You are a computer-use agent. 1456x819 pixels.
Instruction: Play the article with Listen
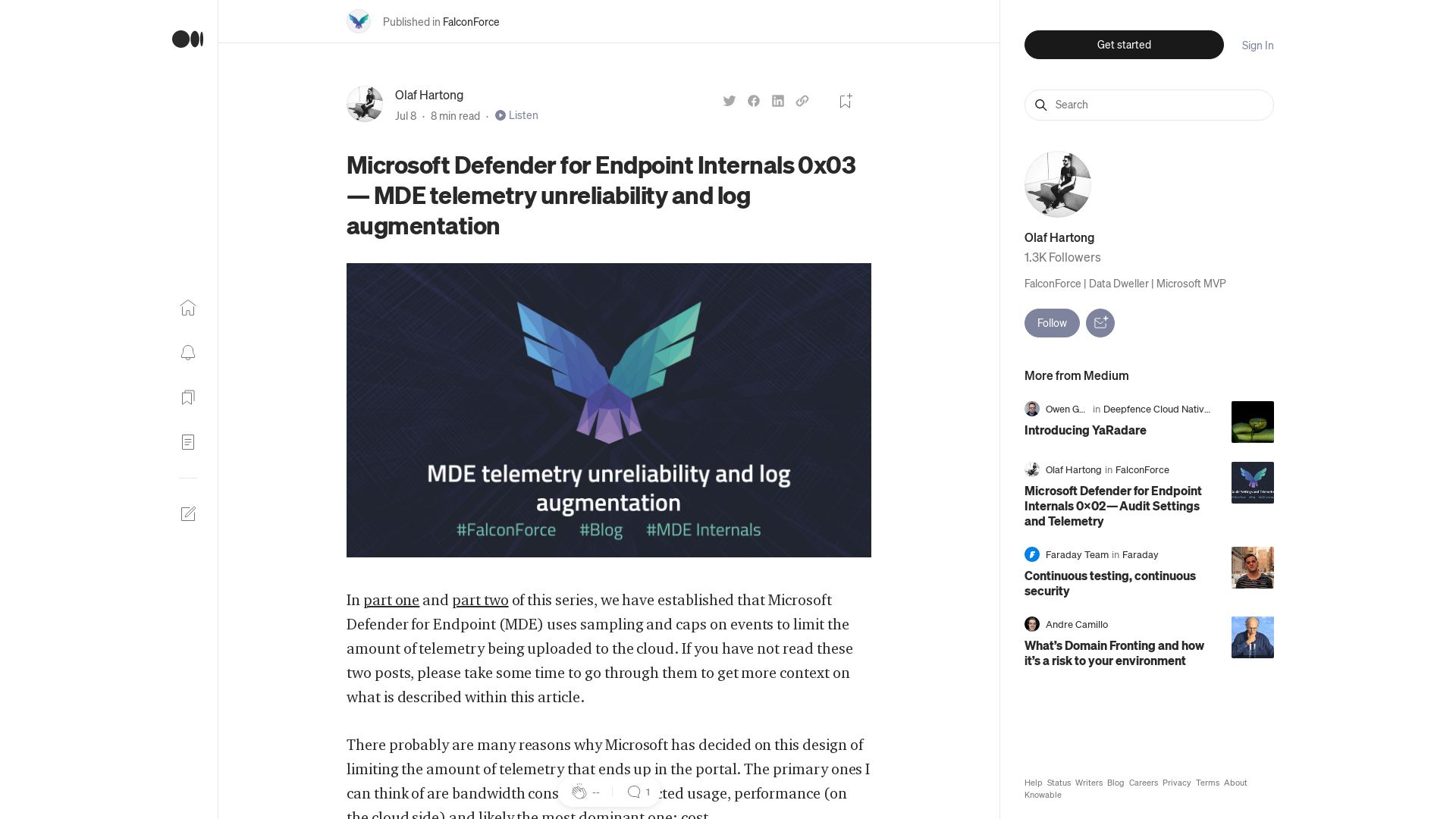[516, 115]
